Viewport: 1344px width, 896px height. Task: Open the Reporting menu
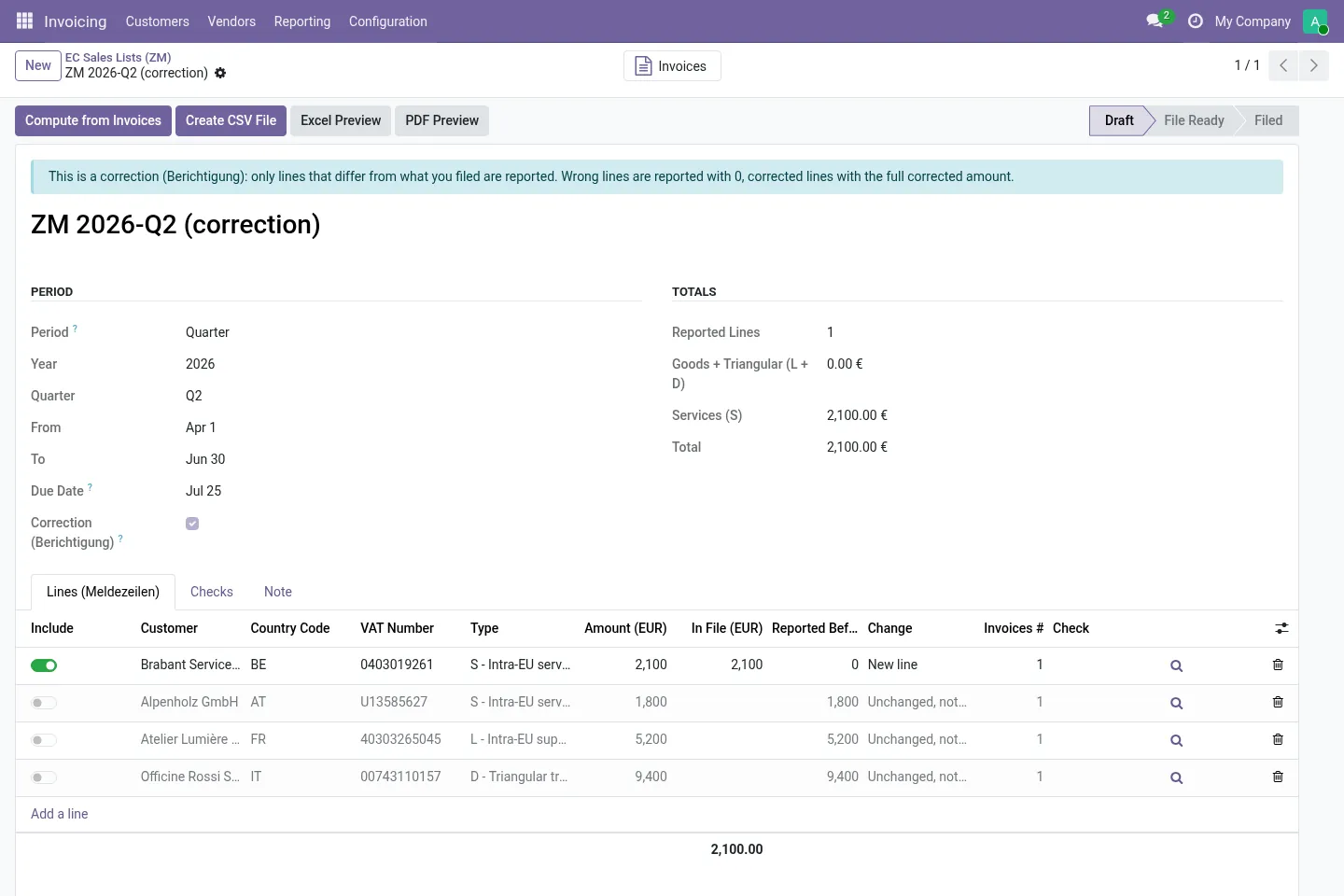tap(302, 21)
